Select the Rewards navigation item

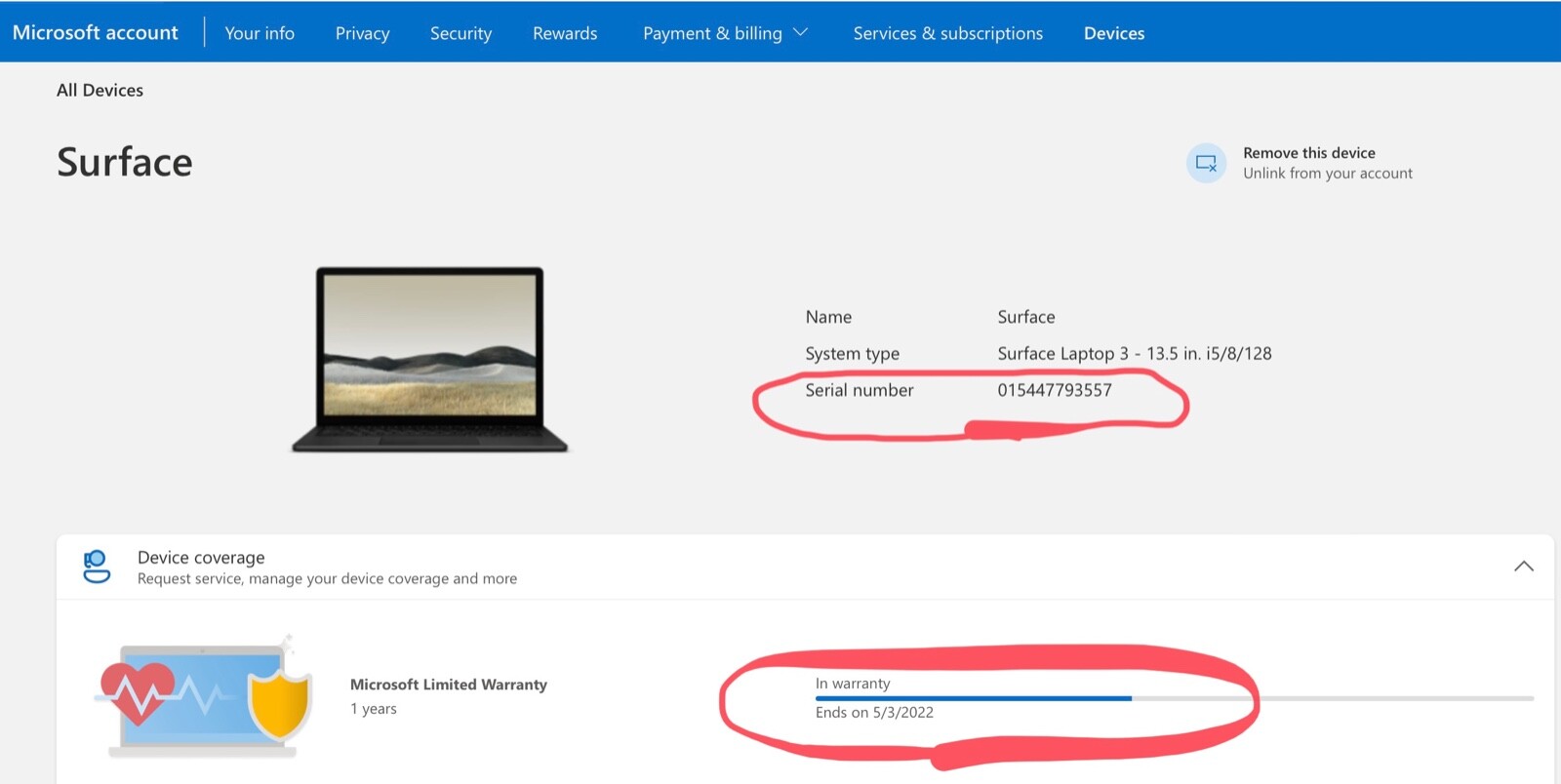pyautogui.click(x=565, y=33)
